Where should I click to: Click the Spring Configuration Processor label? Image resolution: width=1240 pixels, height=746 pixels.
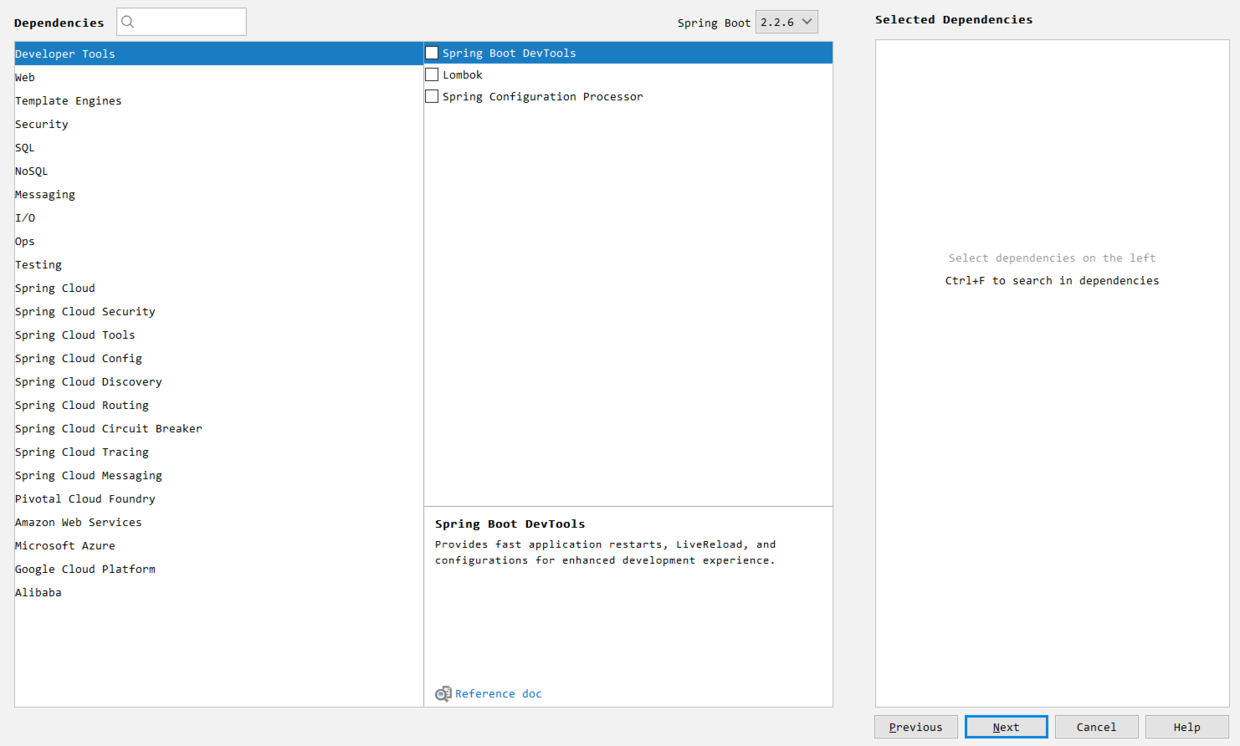pos(543,97)
